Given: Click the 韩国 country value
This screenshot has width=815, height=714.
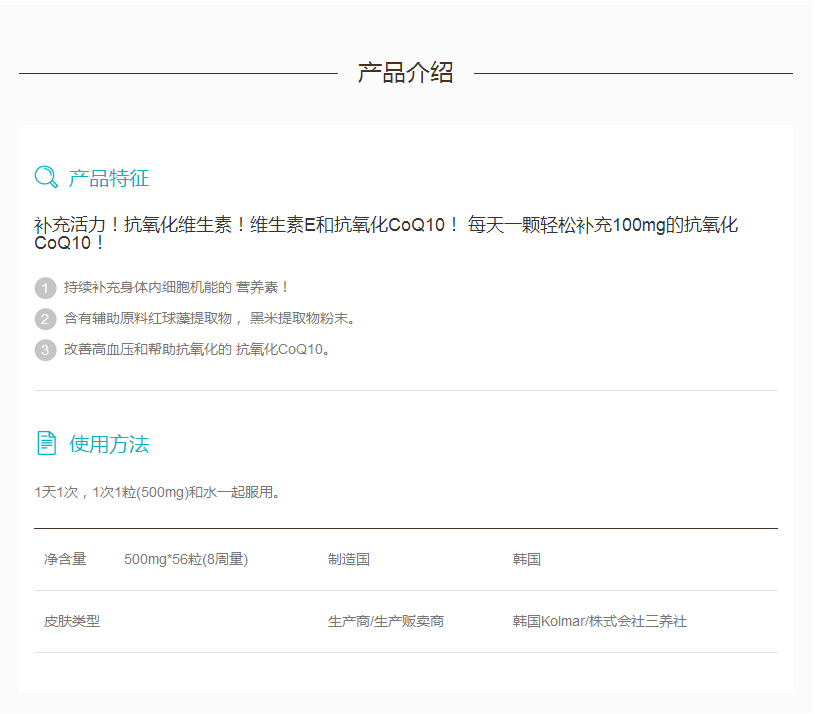Looking at the screenshot, I should pyautogui.click(x=527, y=560).
